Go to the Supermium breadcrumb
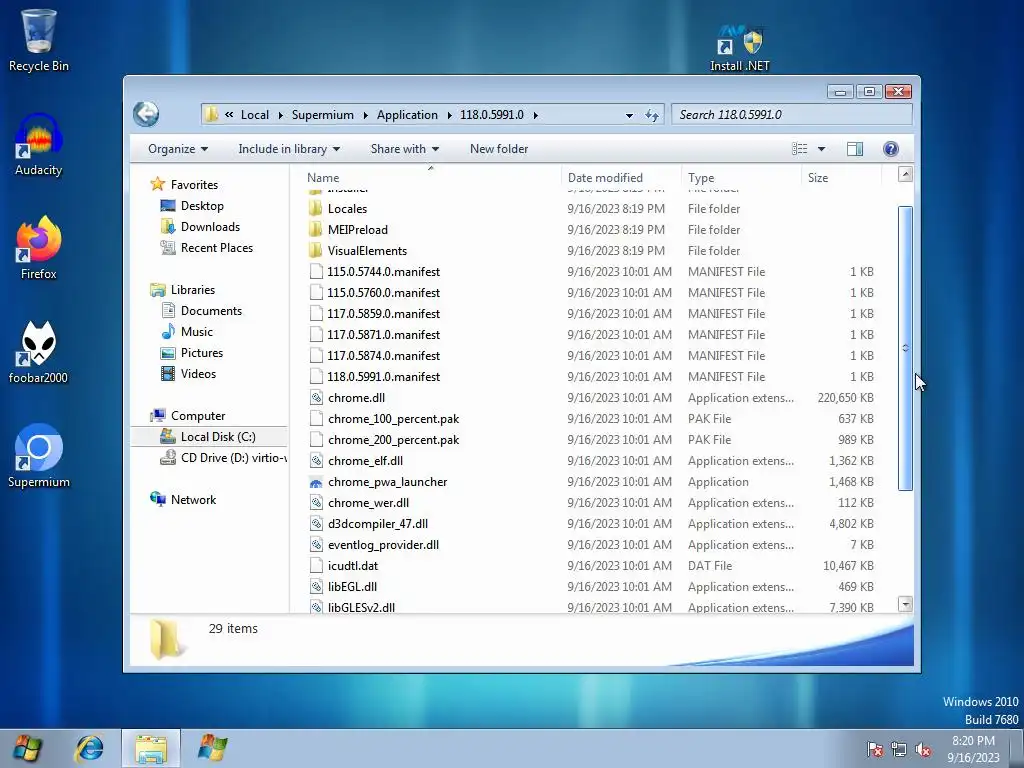 [323, 115]
